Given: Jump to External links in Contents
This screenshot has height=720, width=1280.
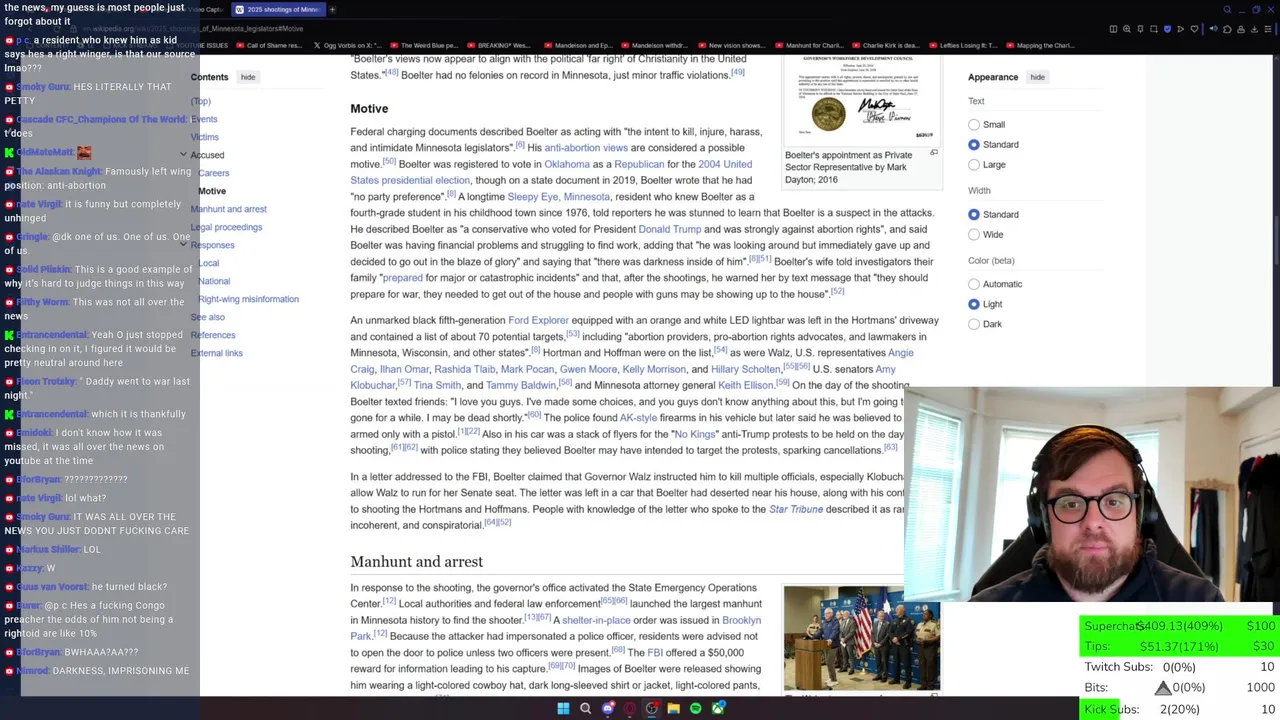Looking at the screenshot, I should click(x=216, y=353).
